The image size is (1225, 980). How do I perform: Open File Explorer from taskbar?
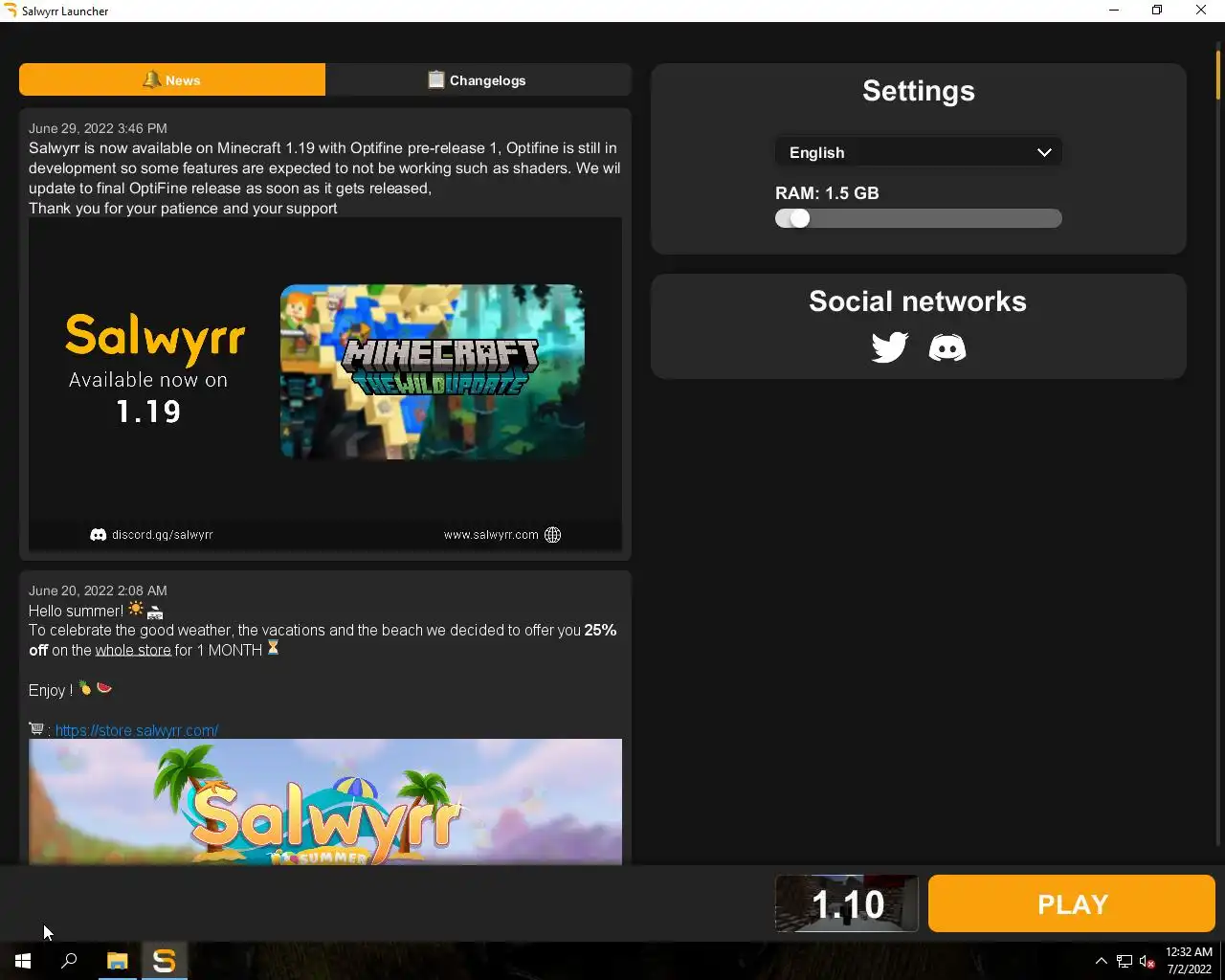(x=117, y=961)
